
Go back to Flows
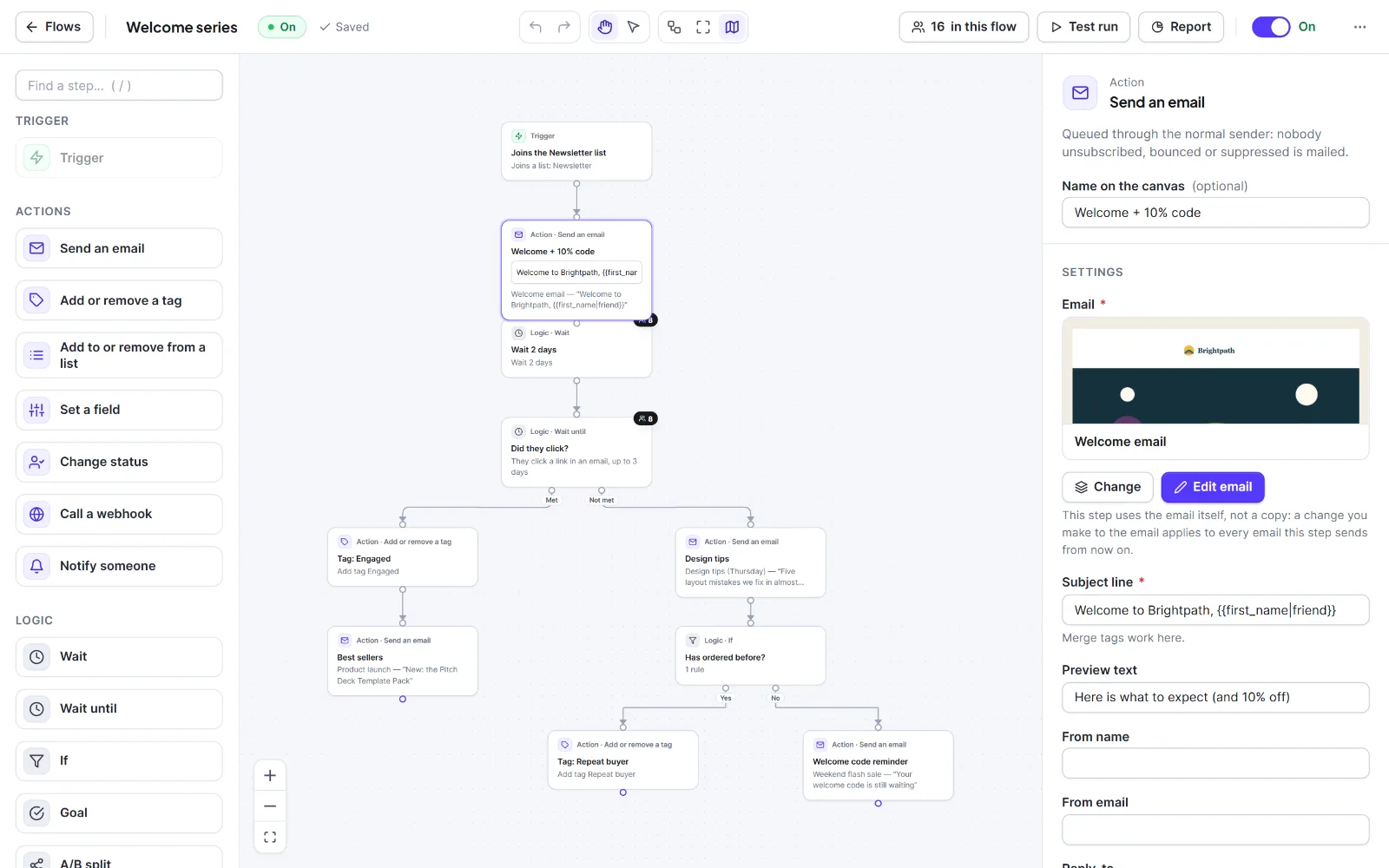click(x=54, y=27)
